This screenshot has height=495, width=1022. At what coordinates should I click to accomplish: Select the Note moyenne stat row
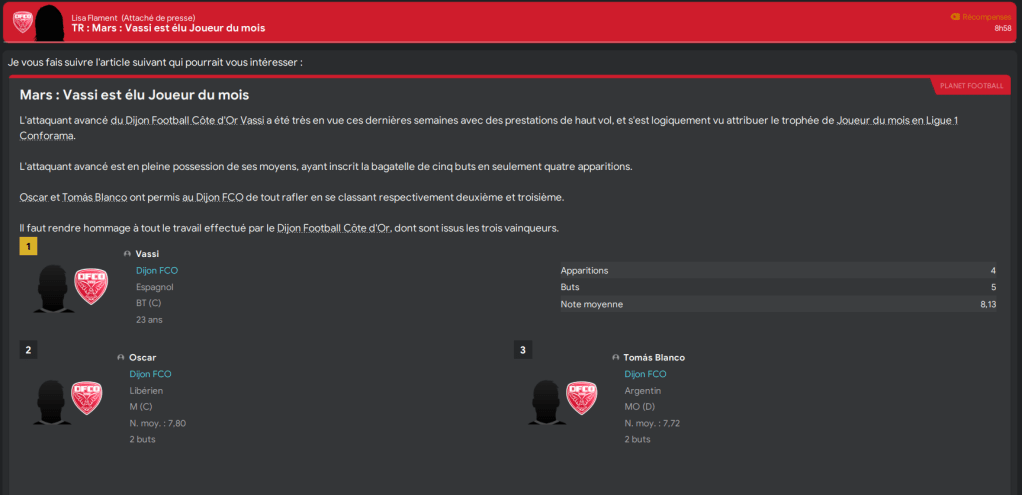point(778,304)
